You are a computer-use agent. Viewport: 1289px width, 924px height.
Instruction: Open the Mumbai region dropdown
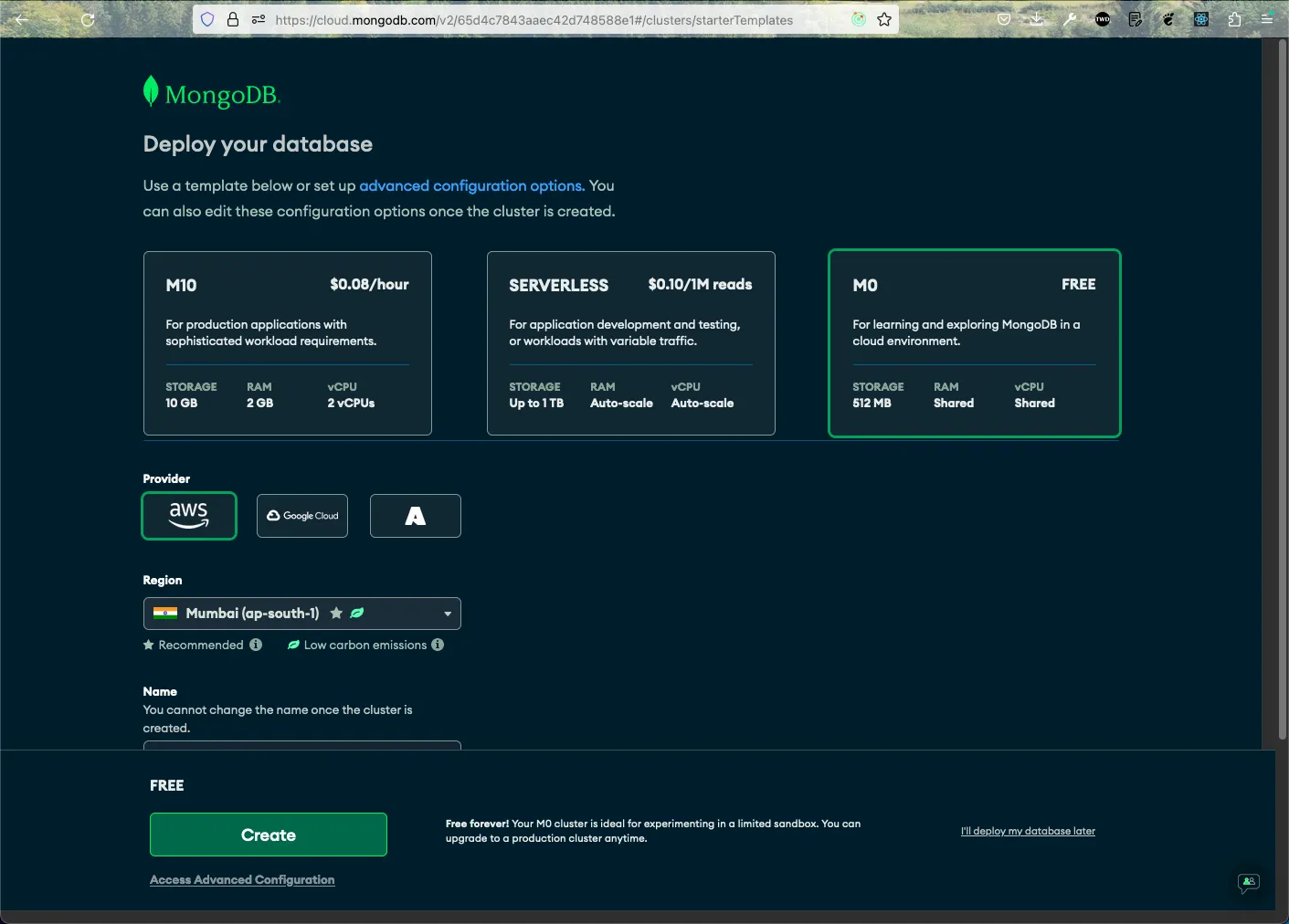click(302, 614)
